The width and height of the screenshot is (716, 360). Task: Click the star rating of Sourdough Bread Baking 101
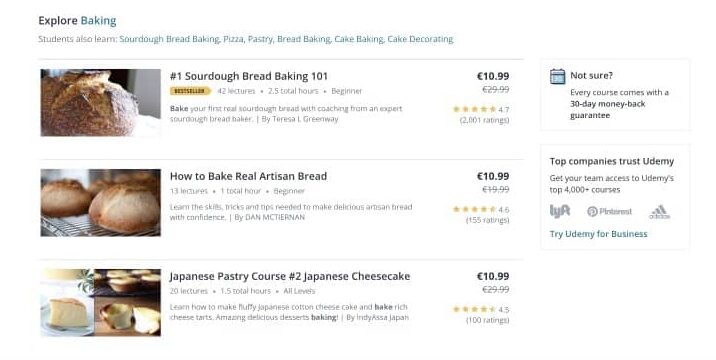coord(474,109)
